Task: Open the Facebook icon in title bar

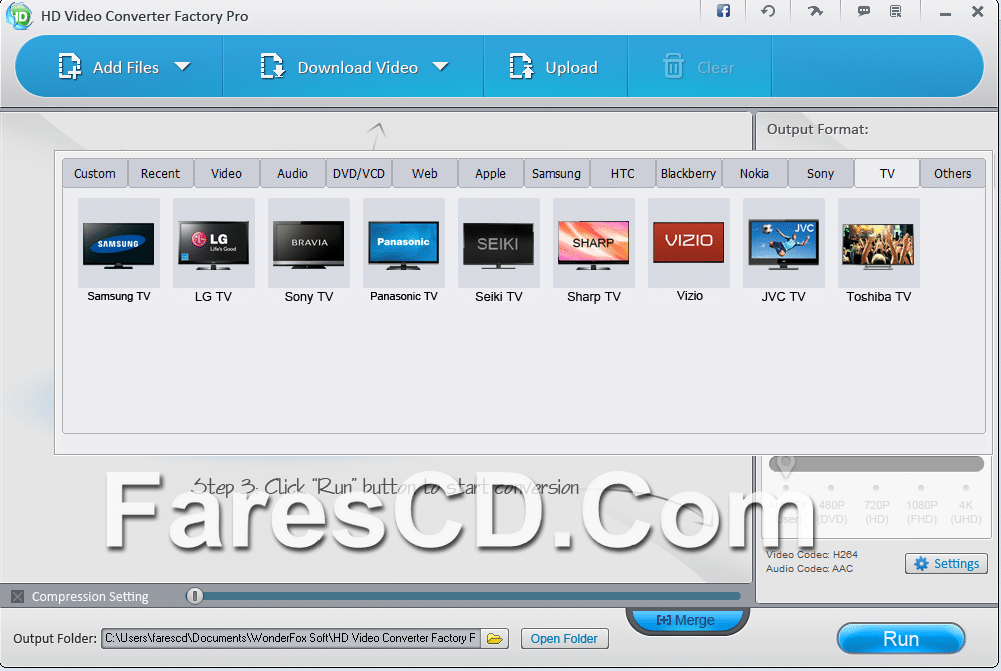Action: tap(723, 11)
